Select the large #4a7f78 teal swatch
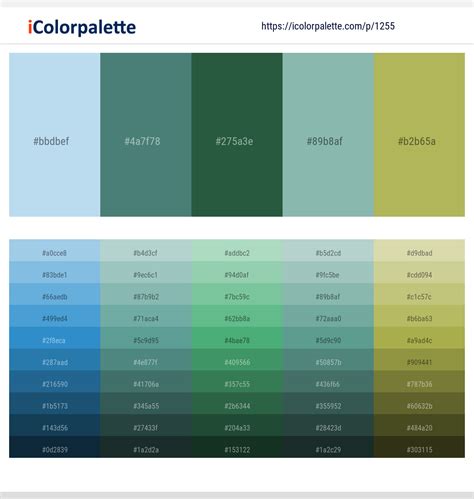This screenshot has height=499, width=474. (x=146, y=135)
